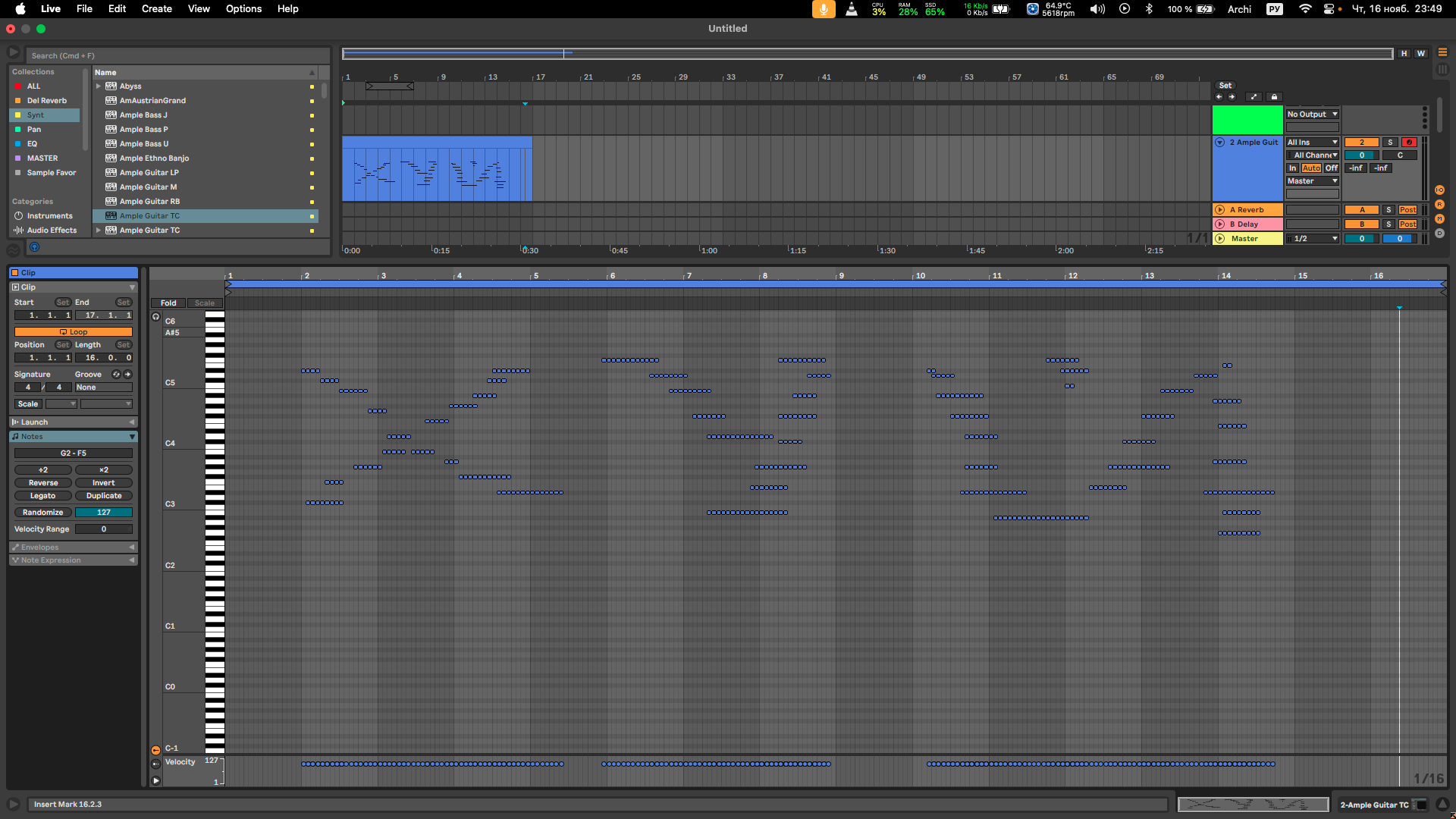Open the Create menu
Viewport: 1456px width, 819px height.
156,9
